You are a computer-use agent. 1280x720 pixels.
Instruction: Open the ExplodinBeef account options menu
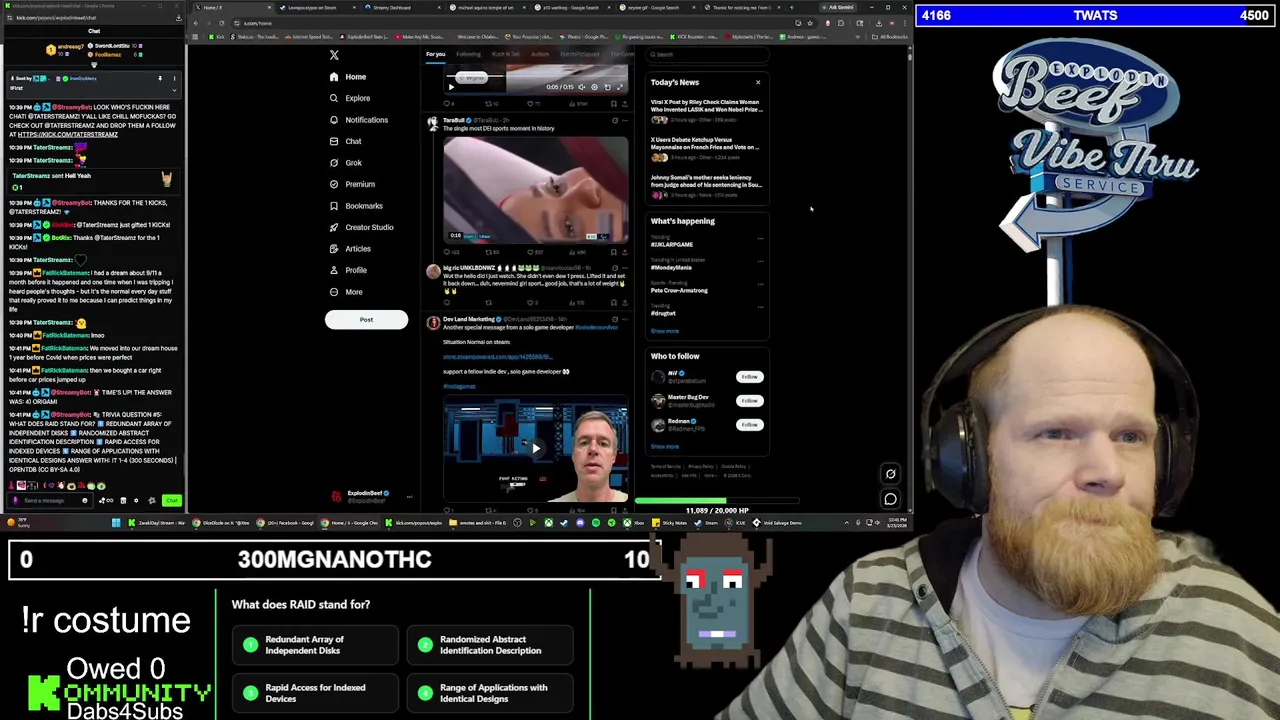(409, 496)
